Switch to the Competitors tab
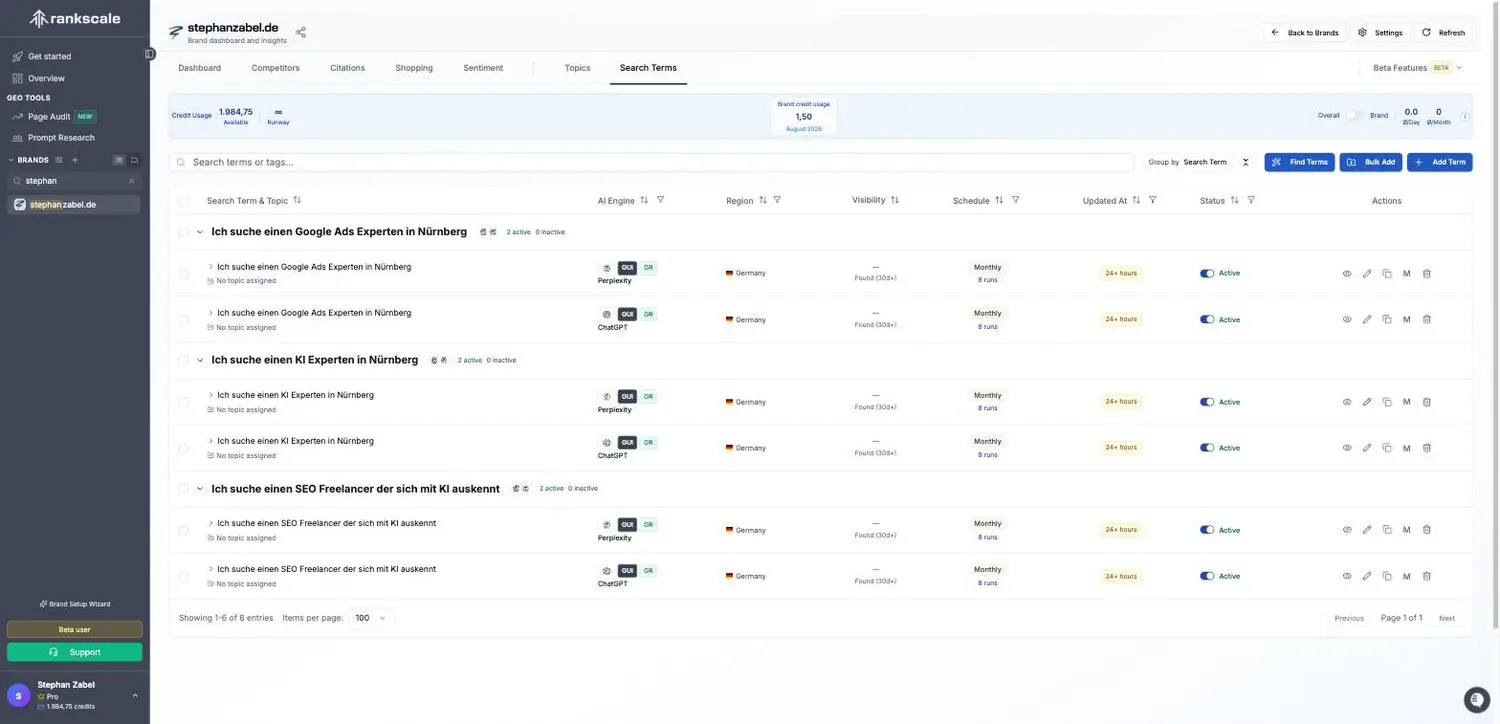This screenshot has height=724, width=1500. (276, 68)
